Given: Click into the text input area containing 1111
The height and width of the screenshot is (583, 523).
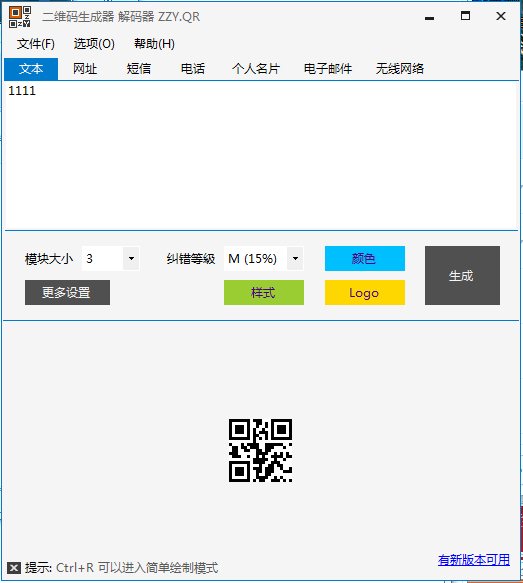Looking at the screenshot, I should pyautogui.click(x=261, y=155).
